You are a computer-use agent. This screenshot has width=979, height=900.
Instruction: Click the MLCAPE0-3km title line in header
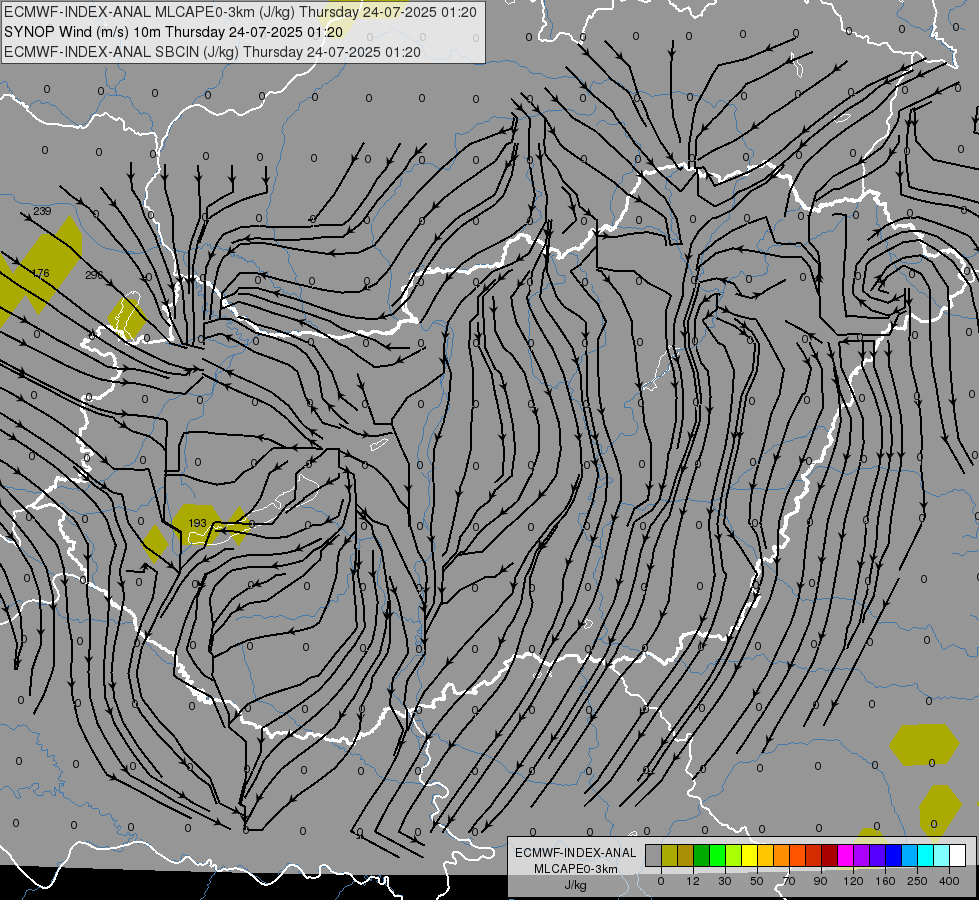(240, 12)
